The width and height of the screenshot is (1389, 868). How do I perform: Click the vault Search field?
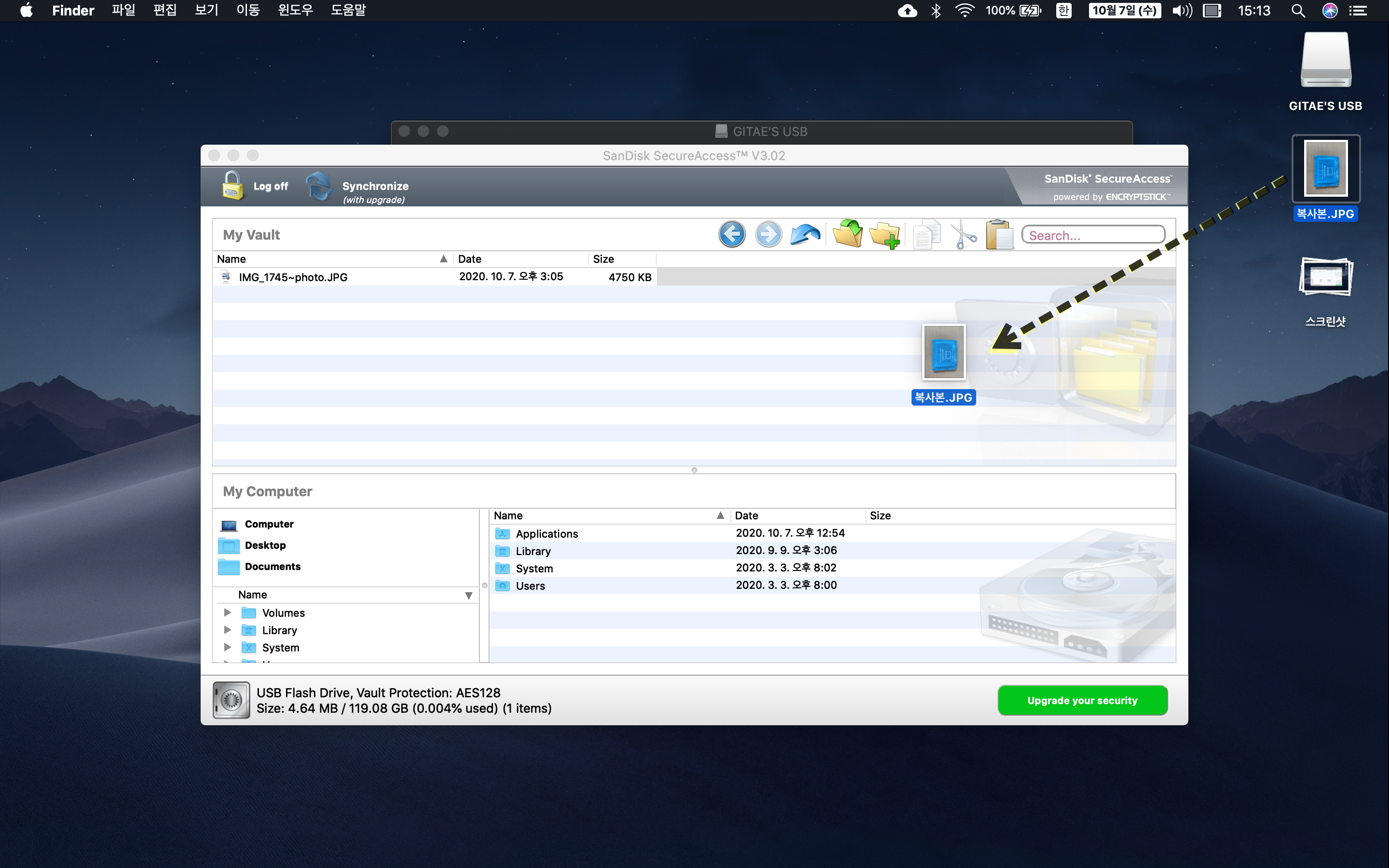tap(1093, 235)
